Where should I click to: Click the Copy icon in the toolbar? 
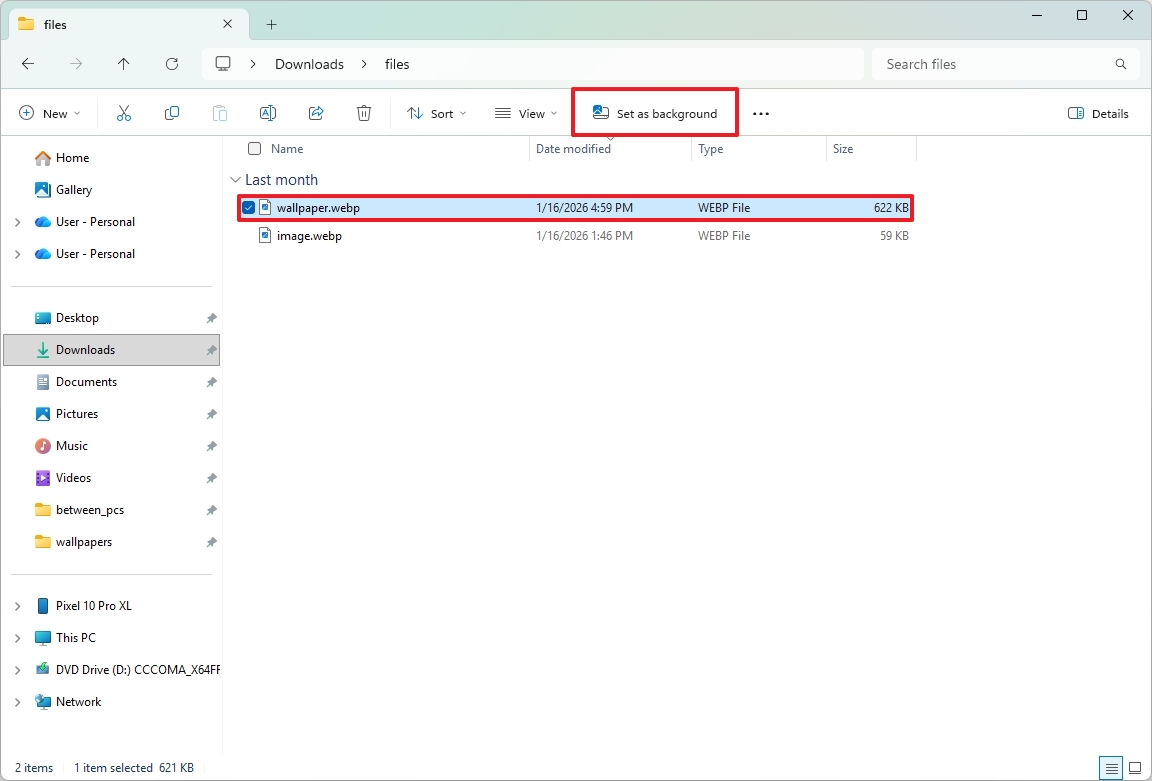tap(171, 113)
